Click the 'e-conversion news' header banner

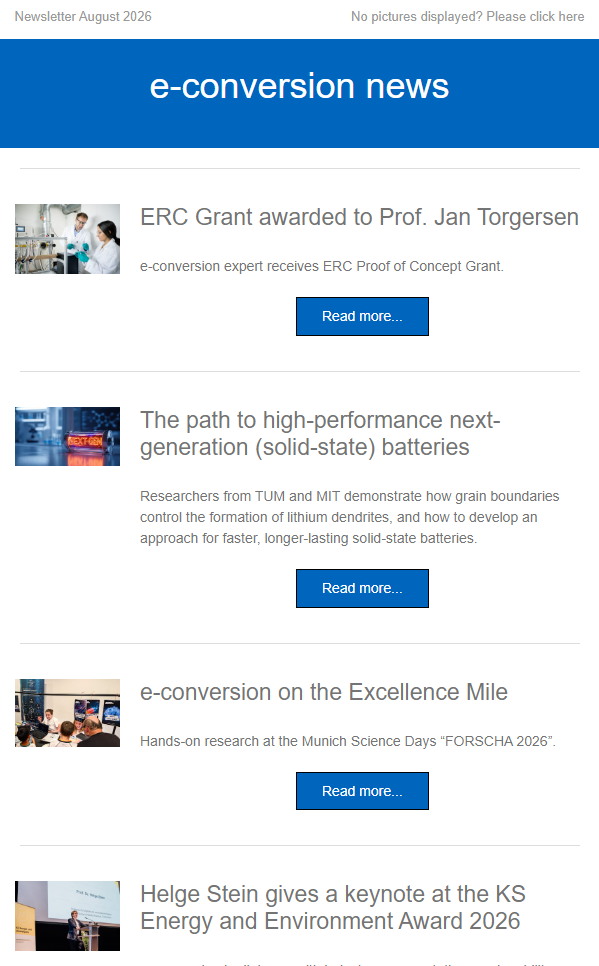pos(300,94)
